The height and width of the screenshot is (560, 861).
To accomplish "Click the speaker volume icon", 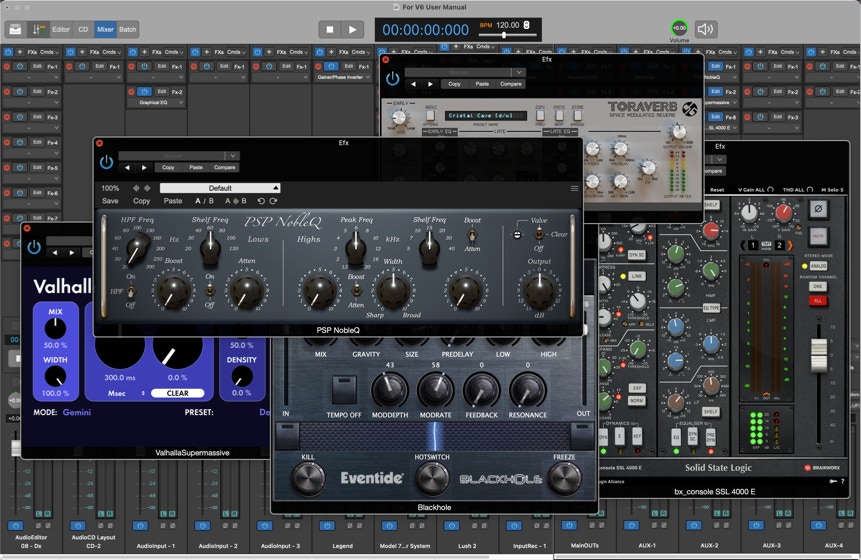I will click(706, 30).
